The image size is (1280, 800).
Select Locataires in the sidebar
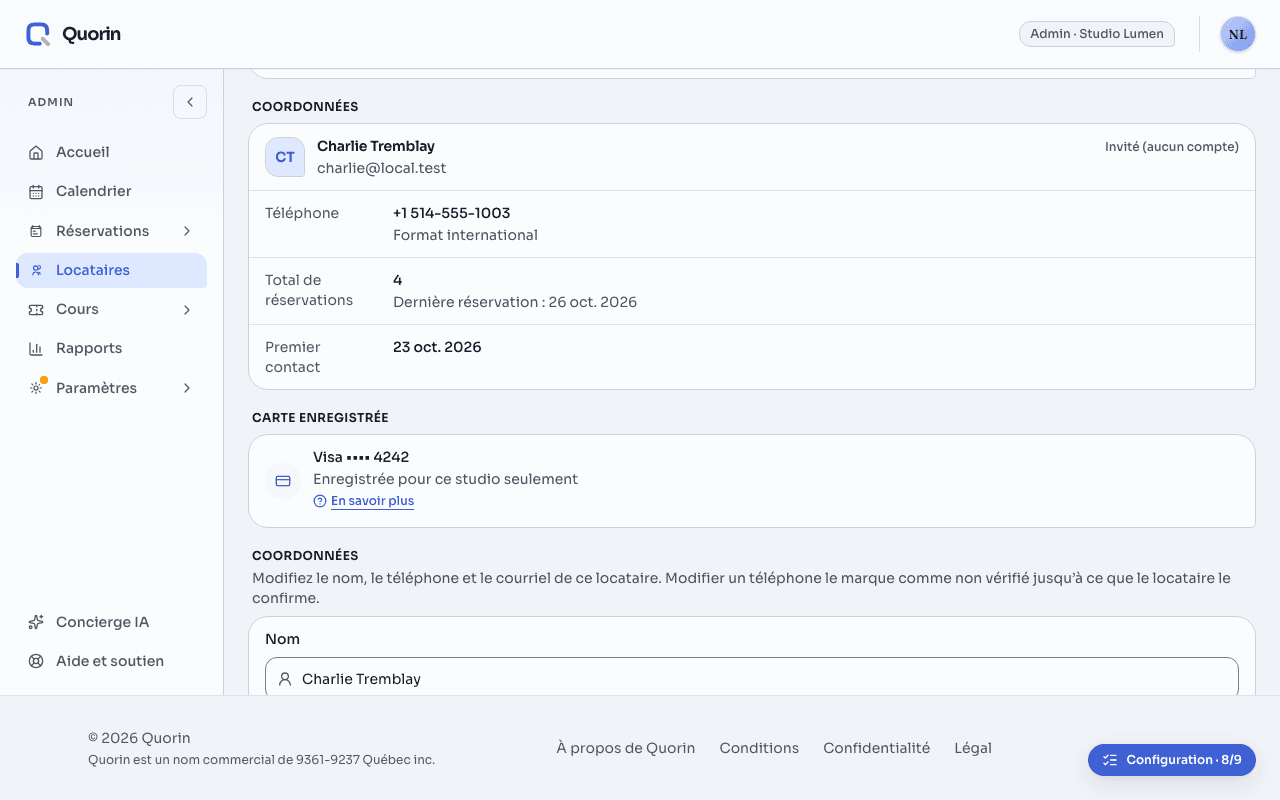112,270
